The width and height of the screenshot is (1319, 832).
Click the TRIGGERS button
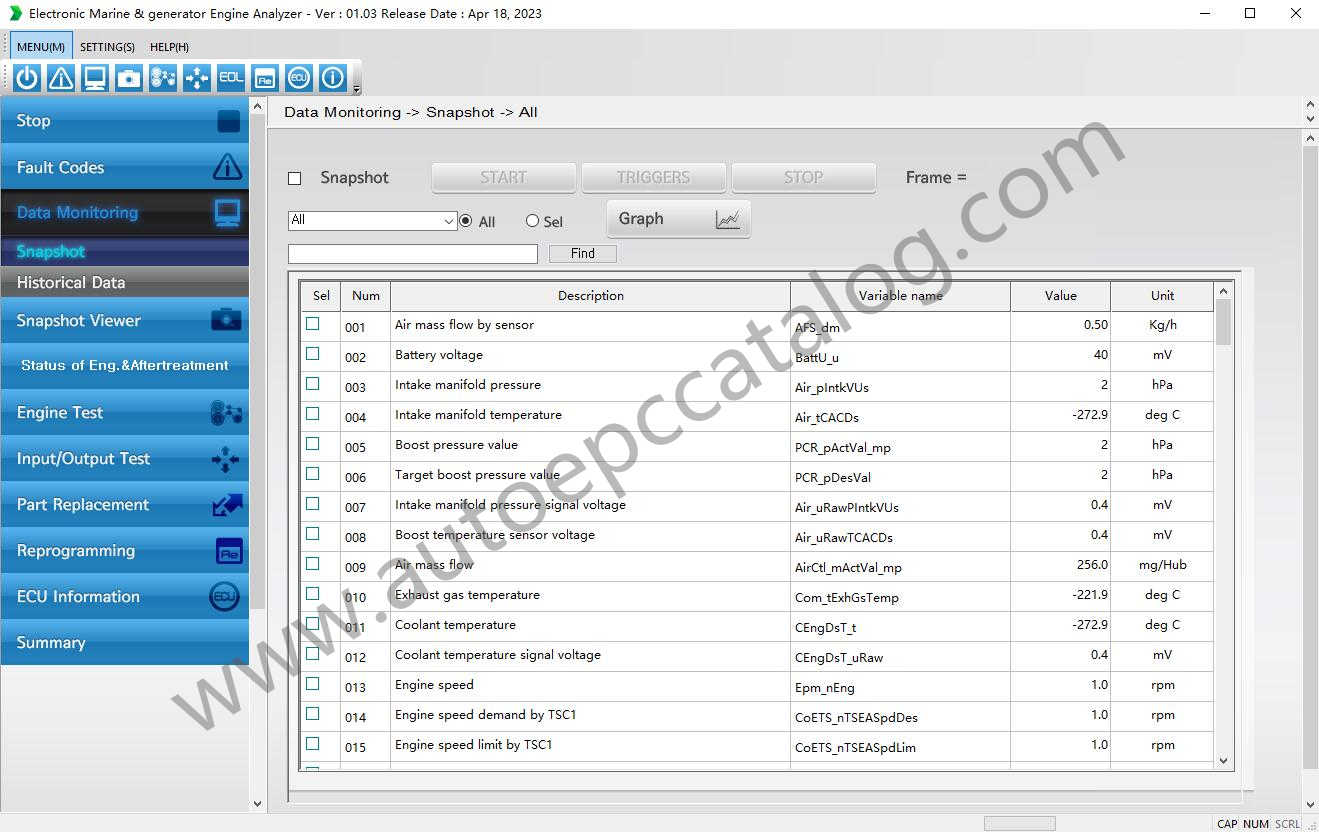(654, 178)
